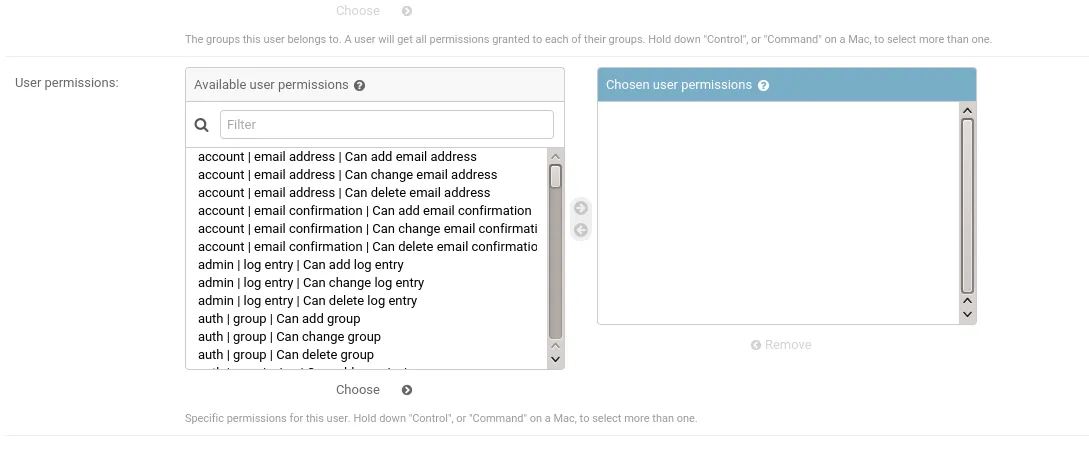Select 'Can add email address' permission
The image size is (1089, 451).
coord(337,157)
